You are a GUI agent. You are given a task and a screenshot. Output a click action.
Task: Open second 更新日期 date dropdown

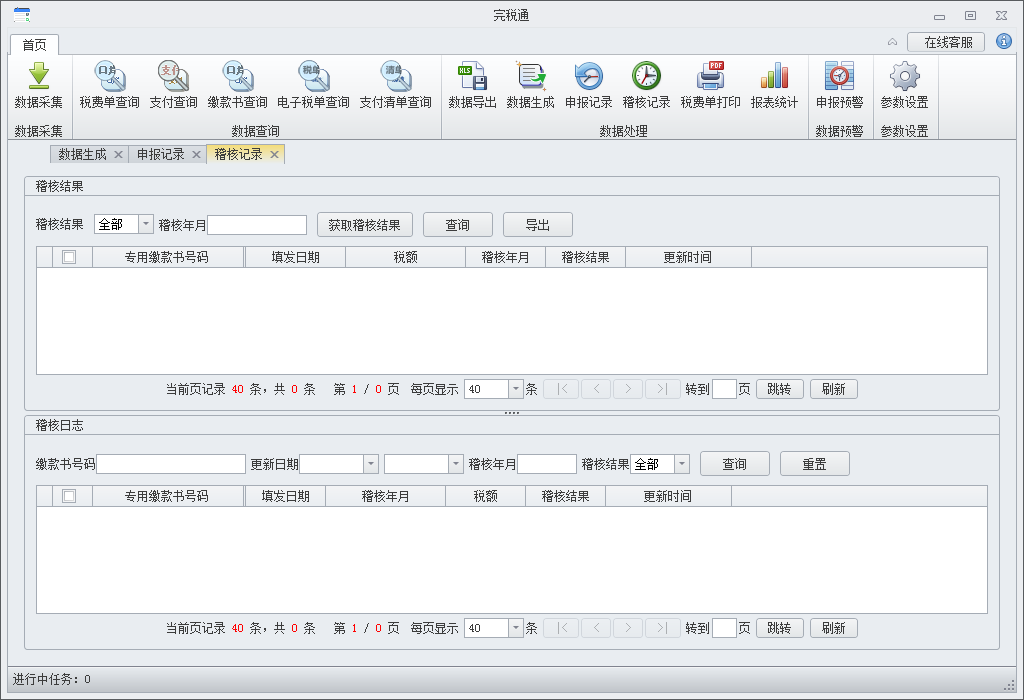[456, 464]
